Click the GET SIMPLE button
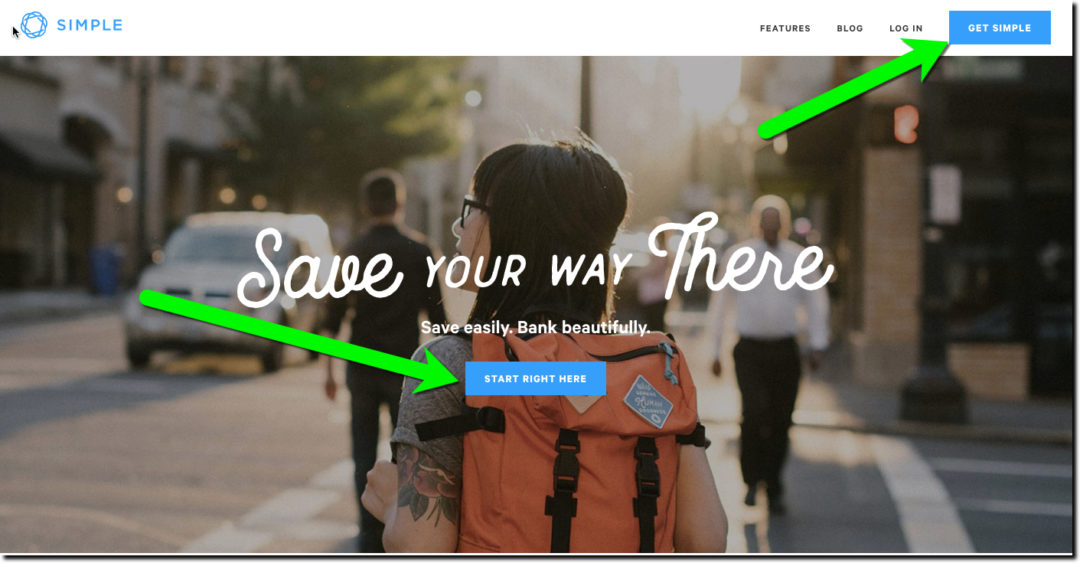 (999, 28)
